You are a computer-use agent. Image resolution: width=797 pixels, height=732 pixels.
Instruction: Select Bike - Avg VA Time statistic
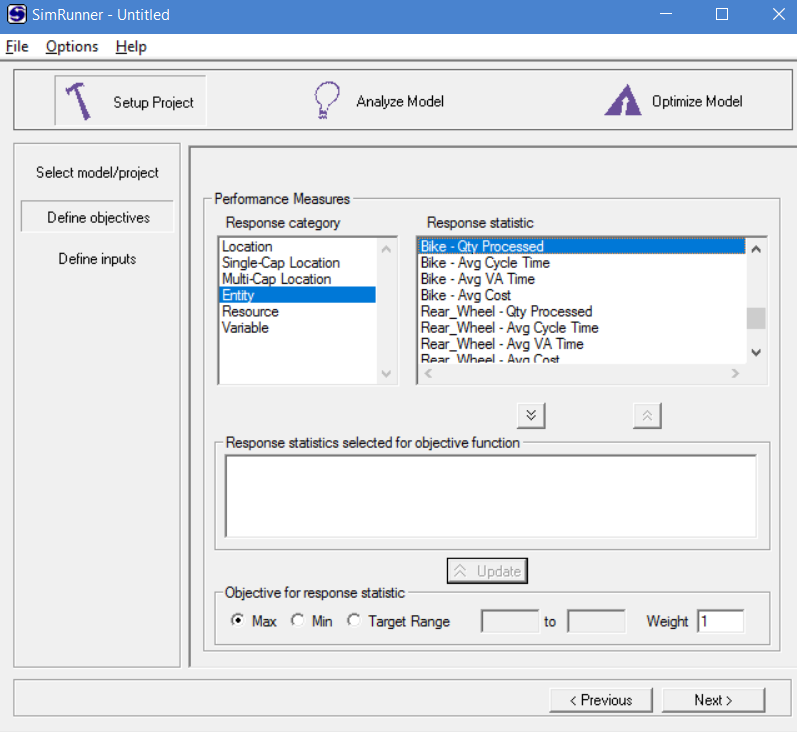tap(582, 279)
